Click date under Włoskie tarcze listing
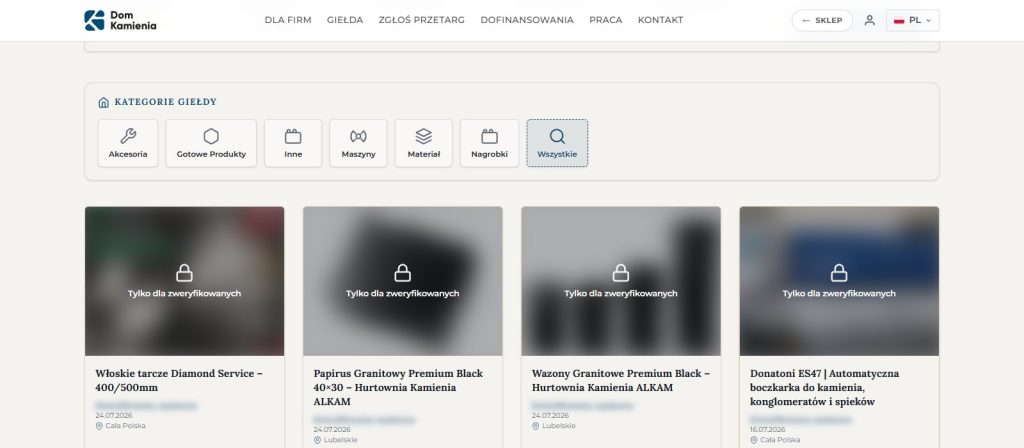 coord(113,415)
